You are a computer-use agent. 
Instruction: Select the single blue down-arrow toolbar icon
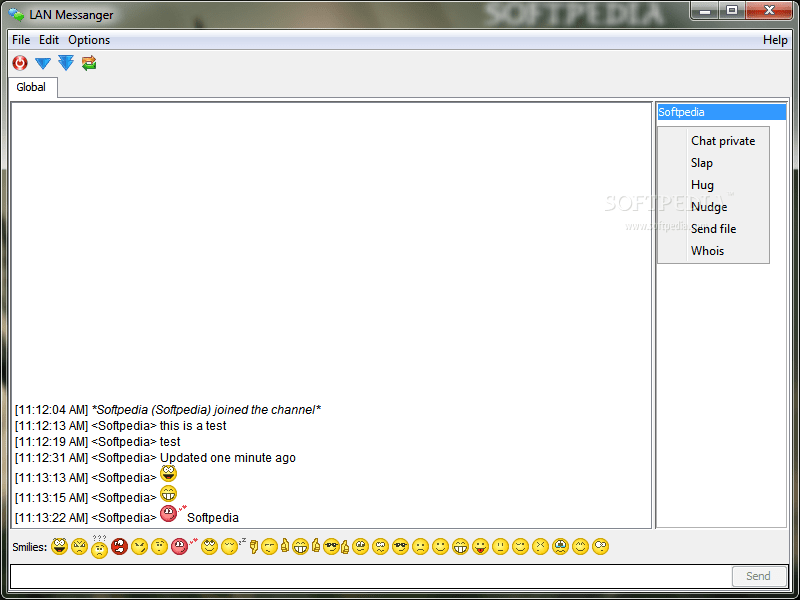click(x=42, y=63)
